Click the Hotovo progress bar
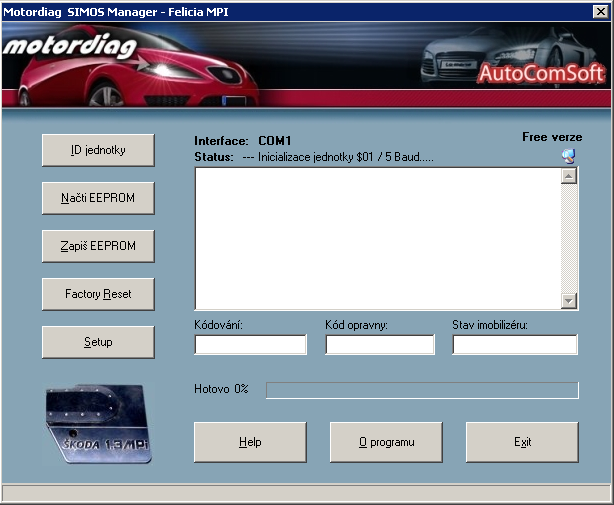Viewport: 614px width, 505px height. pos(421,390)
